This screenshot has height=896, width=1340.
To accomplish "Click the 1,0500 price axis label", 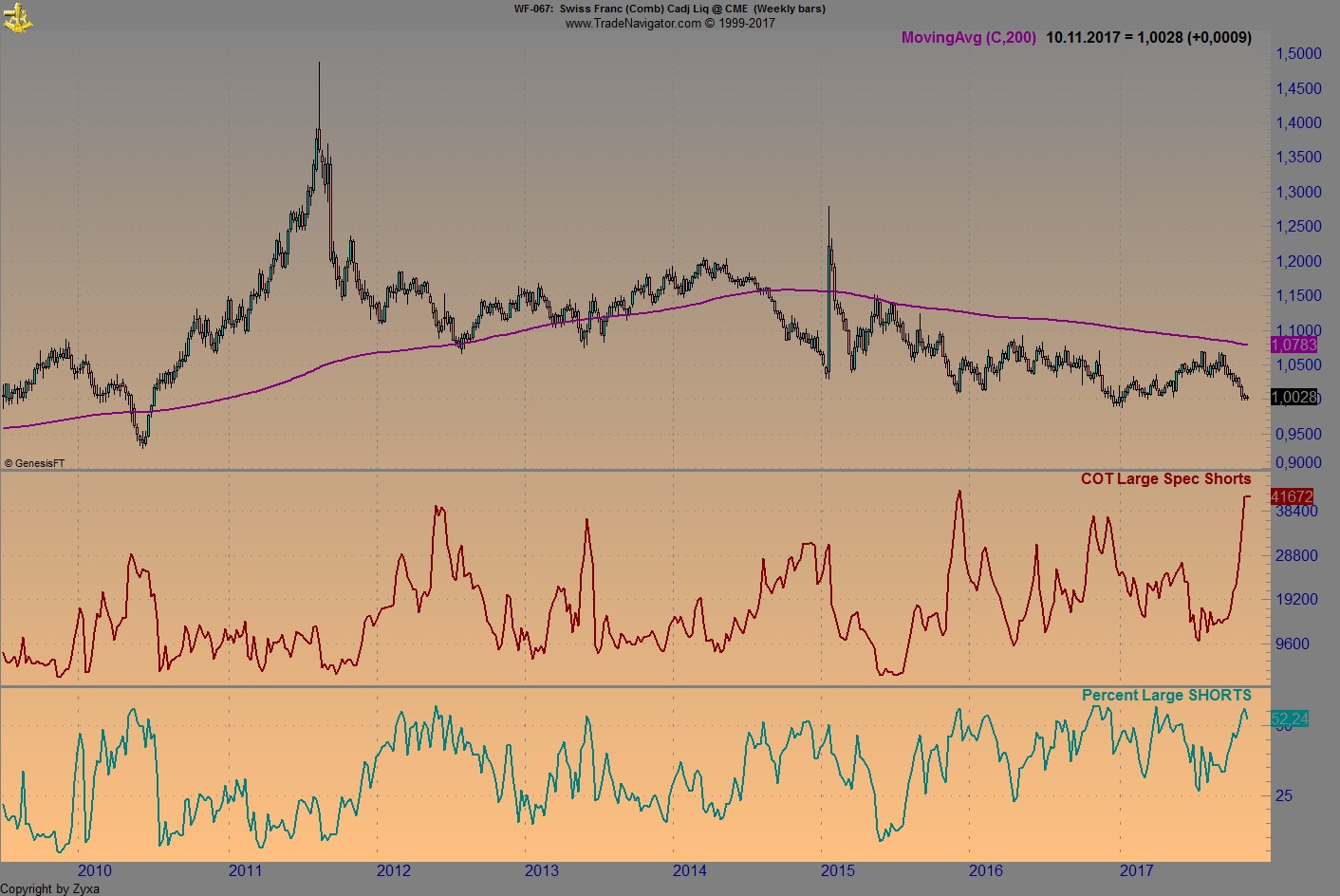I will click(x=1298, y=365).
